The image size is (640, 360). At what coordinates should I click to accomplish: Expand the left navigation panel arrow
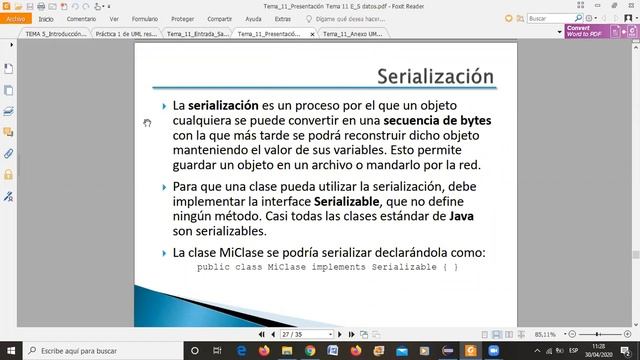(x=11, y=44)
